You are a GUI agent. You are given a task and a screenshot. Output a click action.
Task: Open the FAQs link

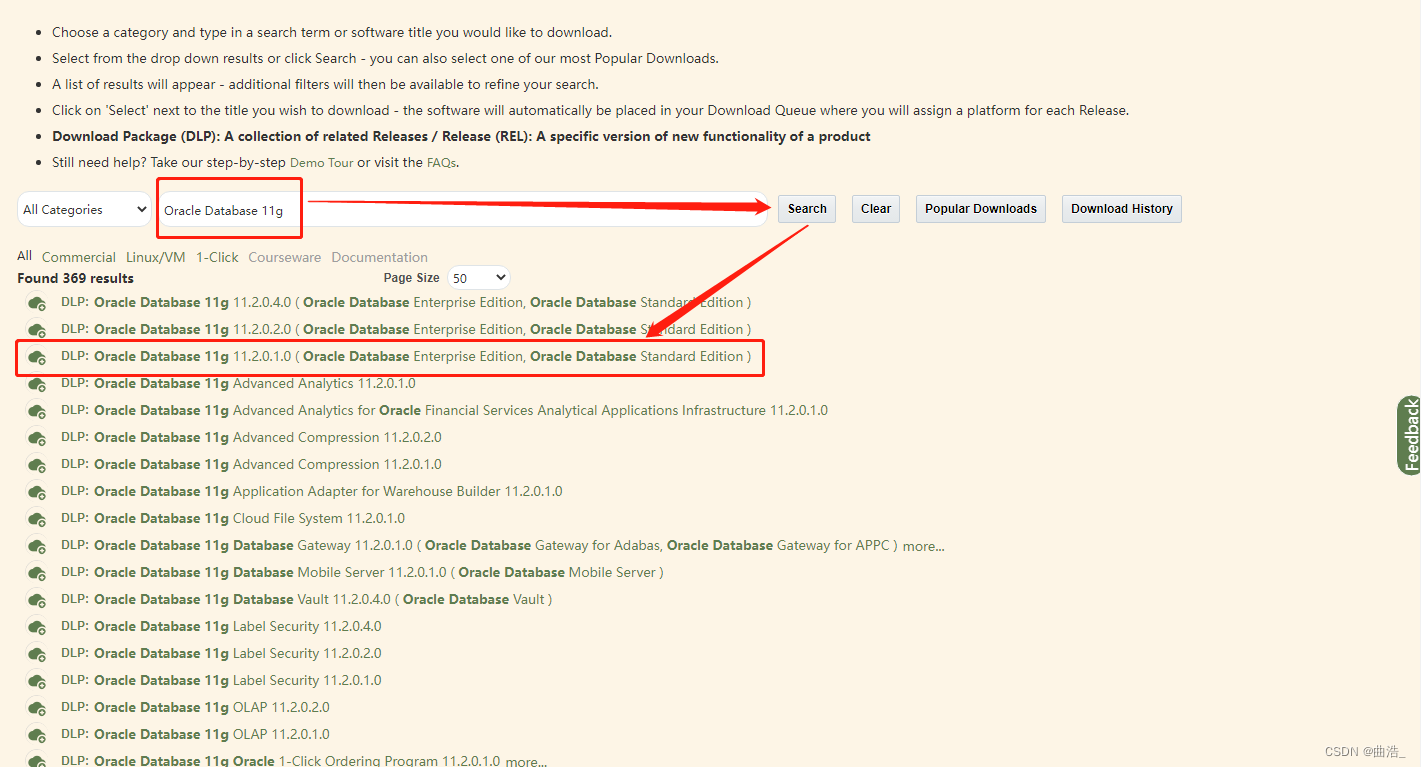[x=442, y=162]
